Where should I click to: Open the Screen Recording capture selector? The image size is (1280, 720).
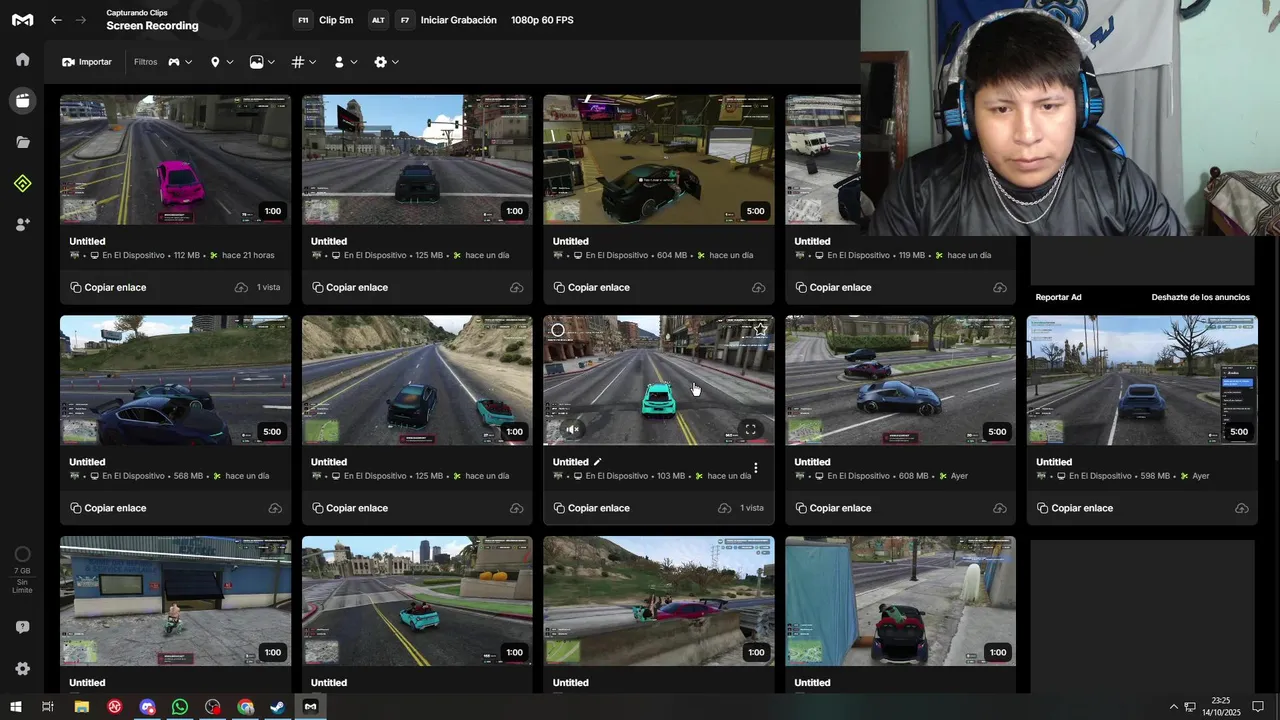point(152,20)
